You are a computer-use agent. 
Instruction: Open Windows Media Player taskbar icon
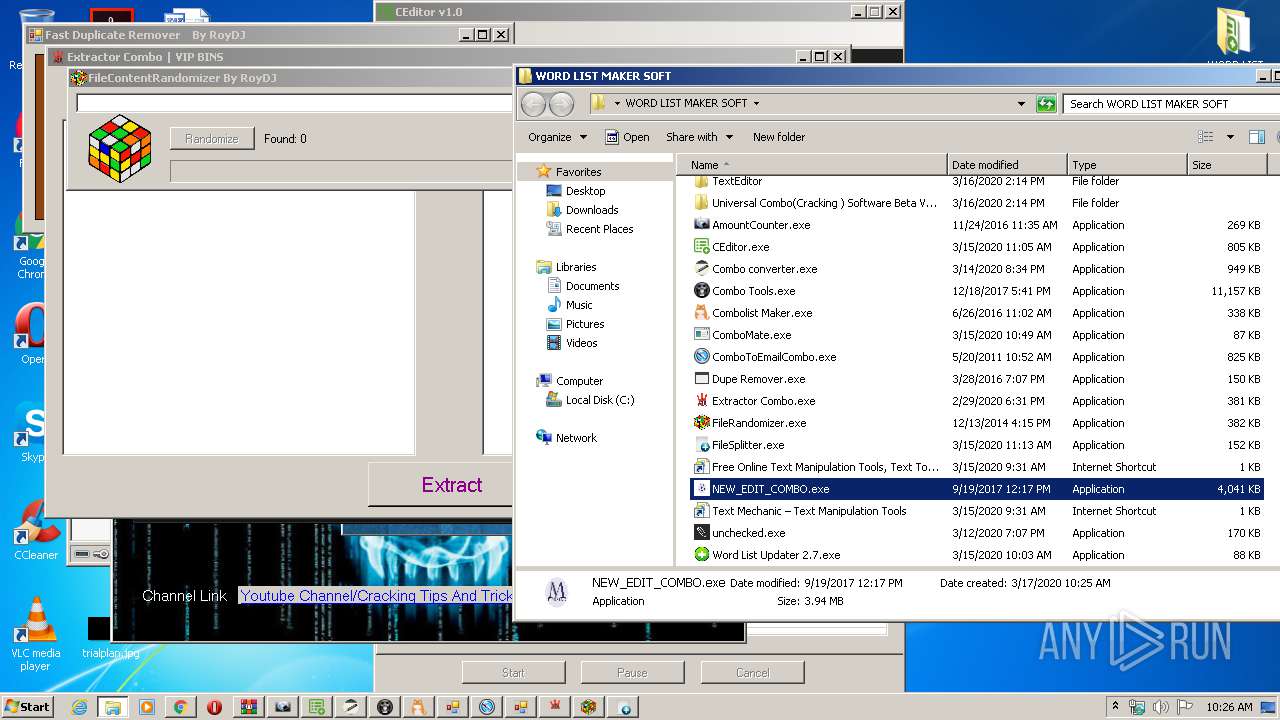tap(147, 707)
